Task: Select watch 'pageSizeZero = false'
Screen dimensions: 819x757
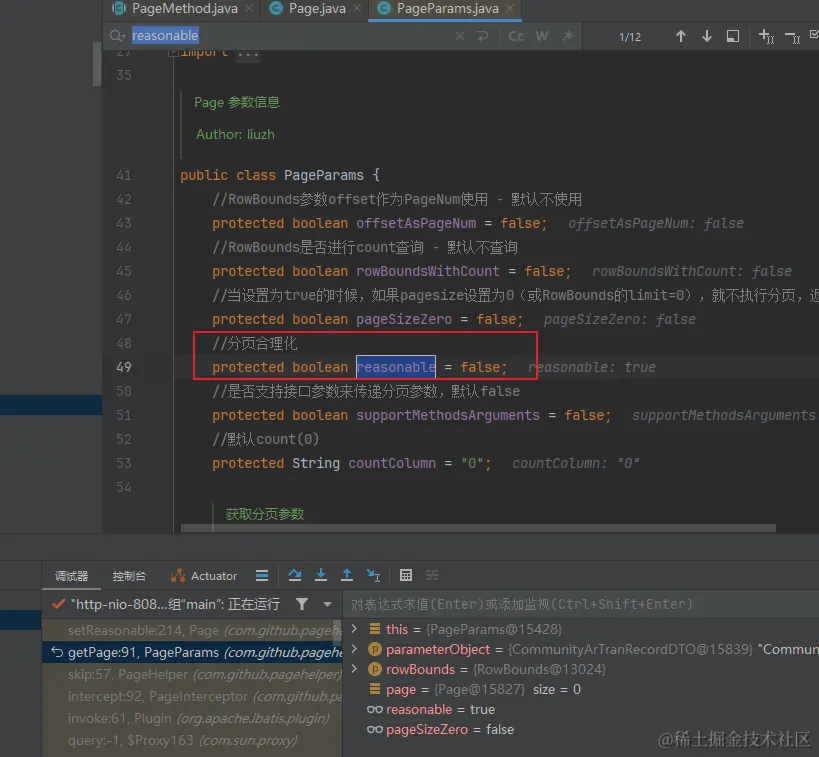Action: tap(440, 729)
